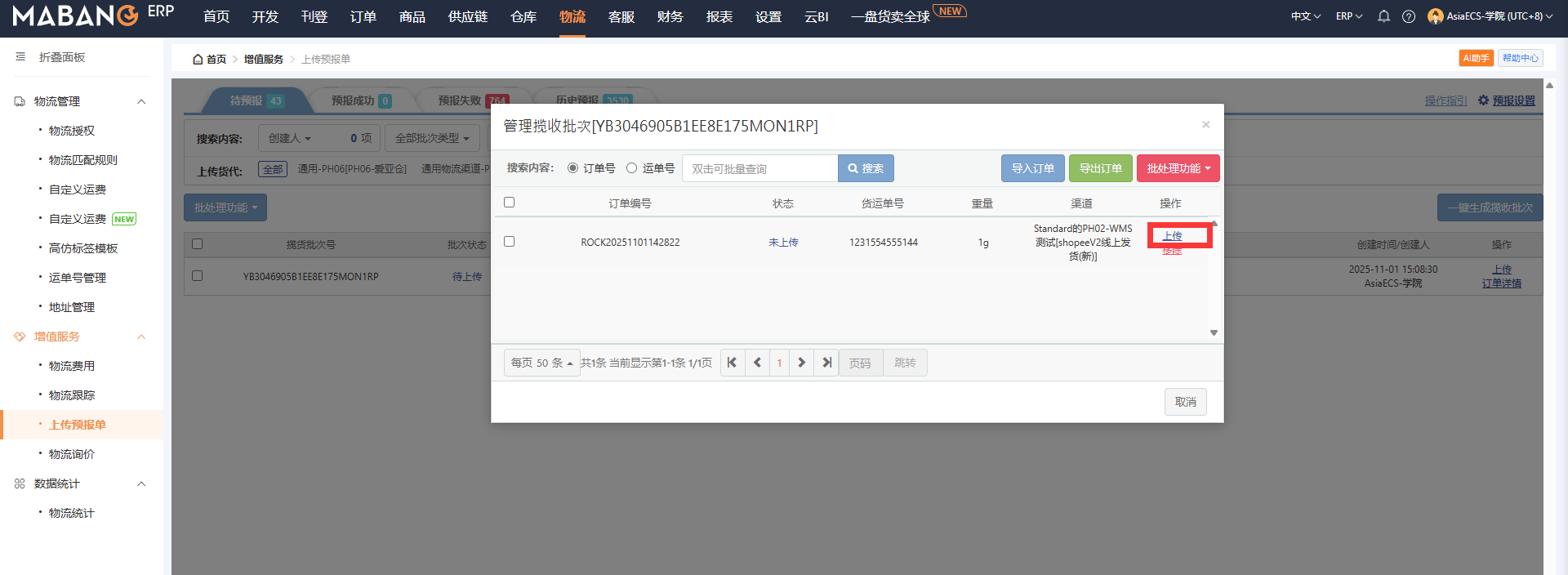Screen dimensions: 1568x575
Task: Open the help question mark icon
Action: pyautogui.click(x=1409, y=16)
